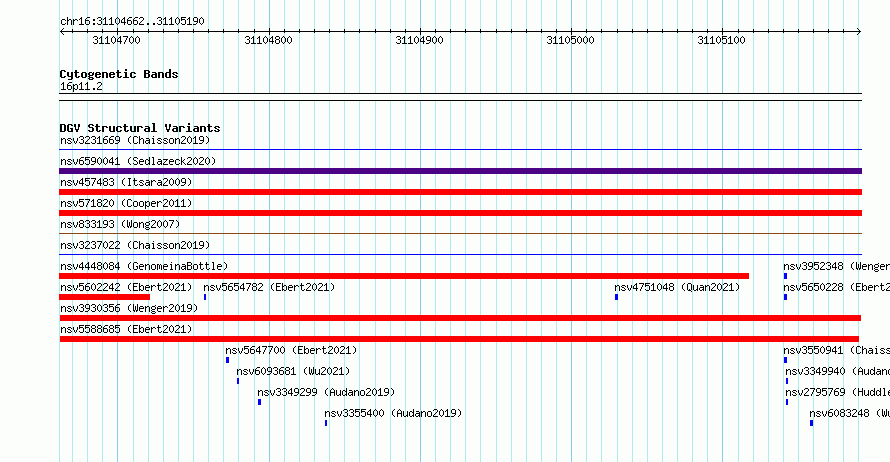Screen dimensions: 890x462
Task: Select the nsv5647700 (Ebert2021) label
Action: 291,350
